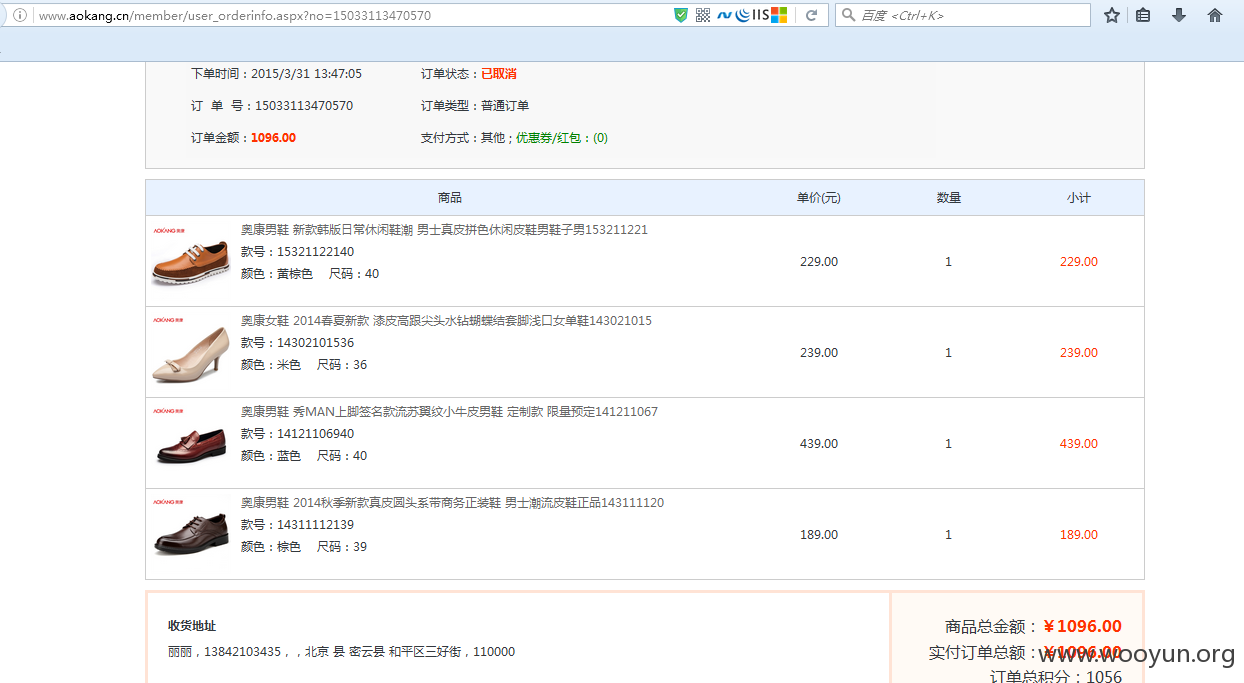Image resolution: width=1244 pixels, height=683 pixels.
Task: Open the dark brown lace-up dress shoe thumbnail
Action: (x=191, y=533)
